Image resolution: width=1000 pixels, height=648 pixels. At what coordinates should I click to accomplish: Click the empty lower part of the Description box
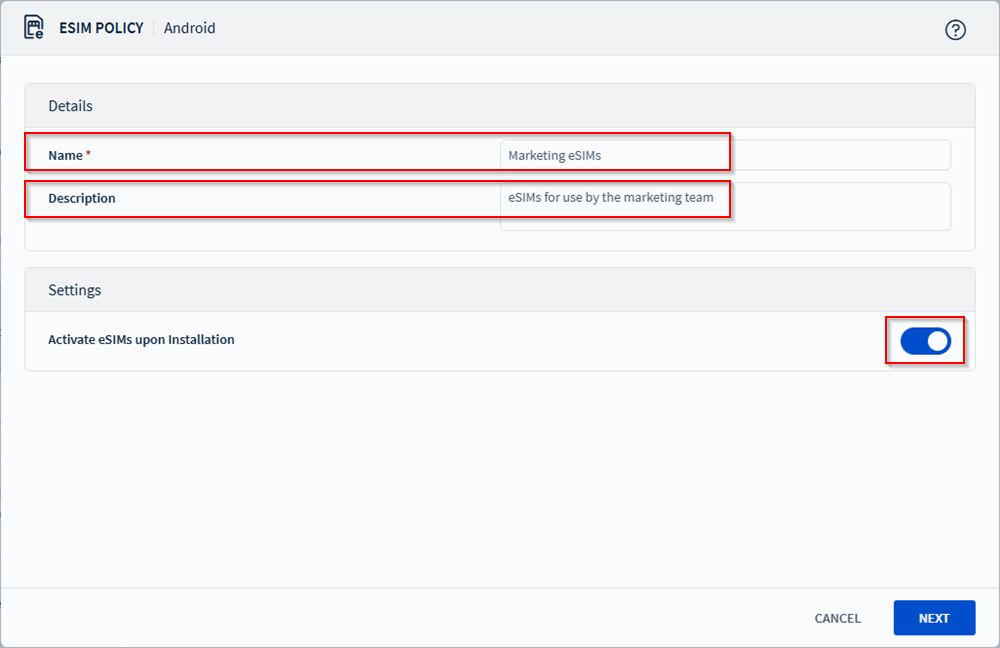(x=725, y=220)
